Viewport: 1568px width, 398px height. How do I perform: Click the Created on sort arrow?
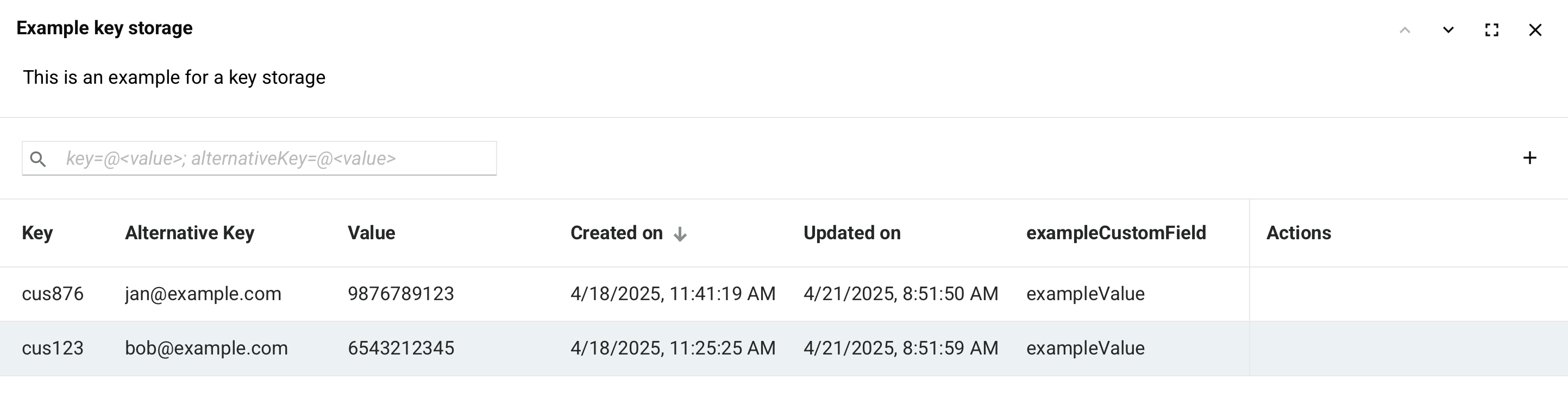coord(680,234)
